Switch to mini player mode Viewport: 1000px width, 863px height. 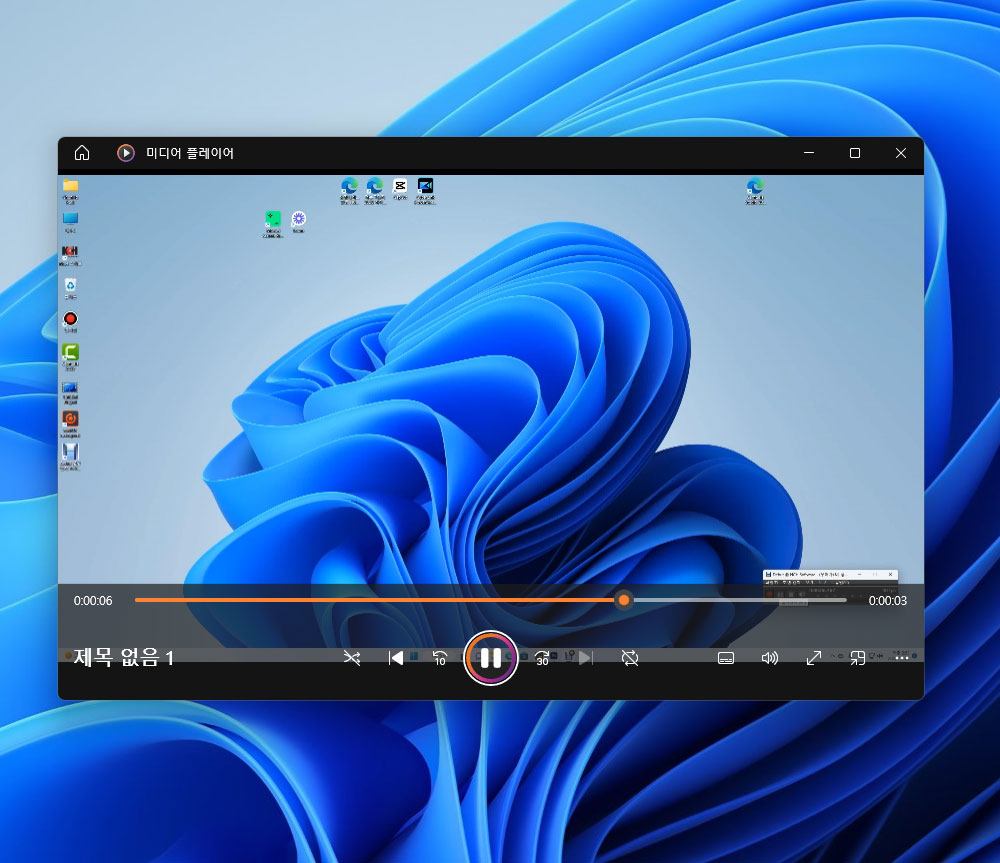pos(858,658)
